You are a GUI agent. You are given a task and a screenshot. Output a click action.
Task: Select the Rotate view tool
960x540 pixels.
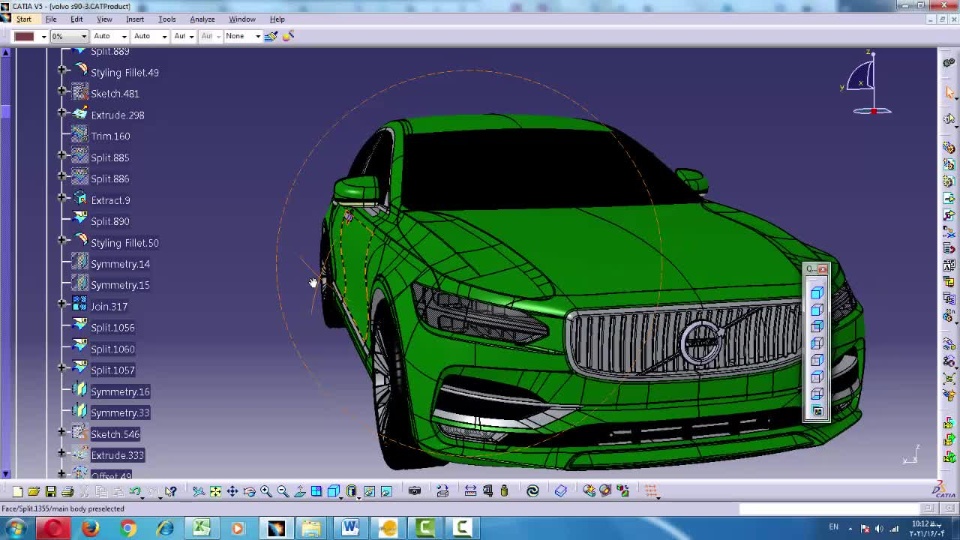click(x=249, y=491)
